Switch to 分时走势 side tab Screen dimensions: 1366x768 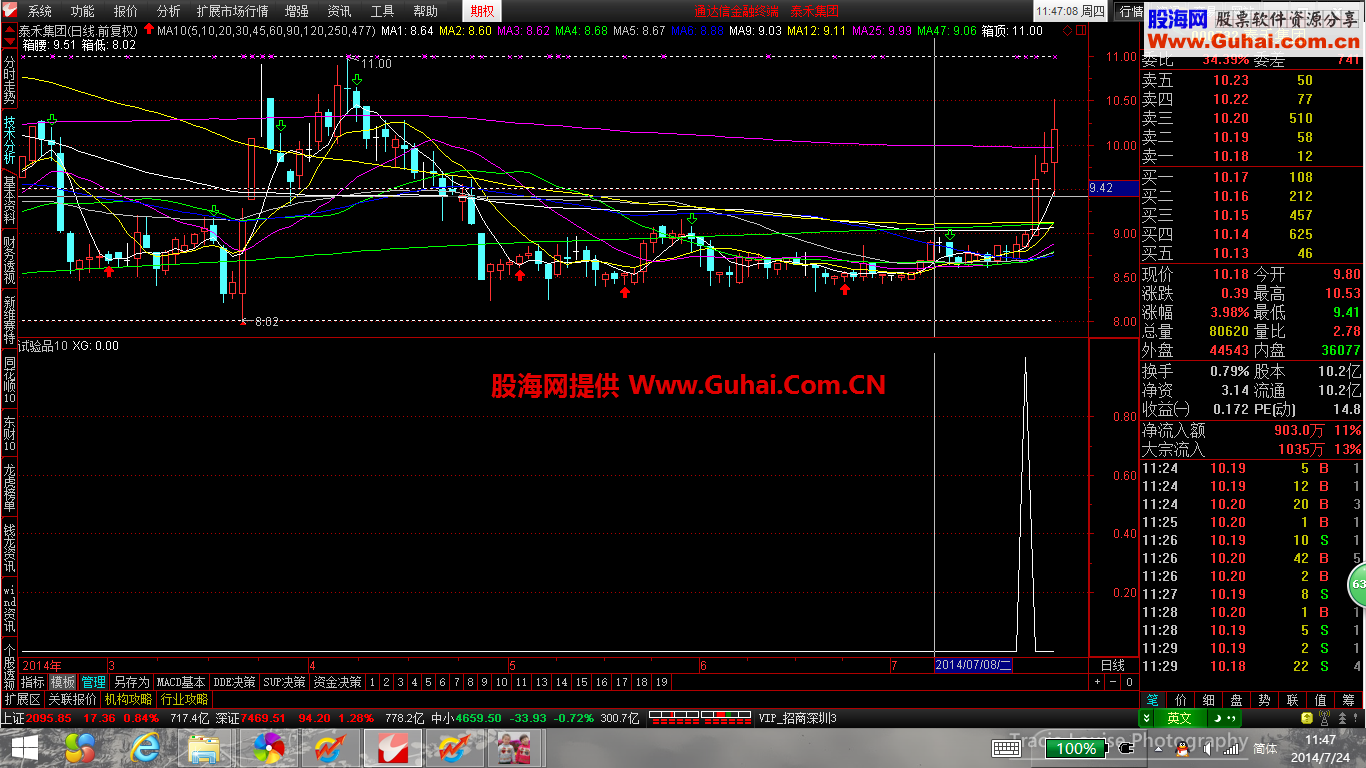(x=9, y=80)
